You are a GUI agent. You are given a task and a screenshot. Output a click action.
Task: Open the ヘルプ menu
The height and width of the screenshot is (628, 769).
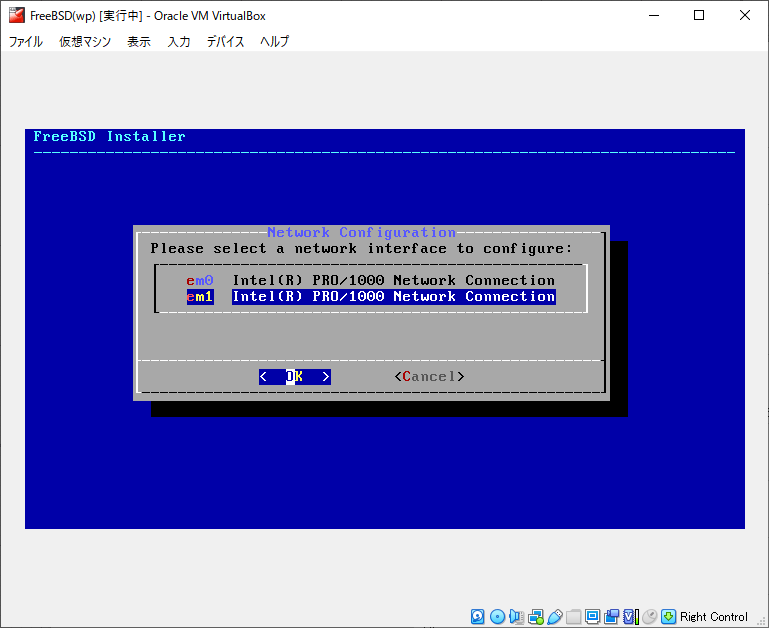point(275,42)
